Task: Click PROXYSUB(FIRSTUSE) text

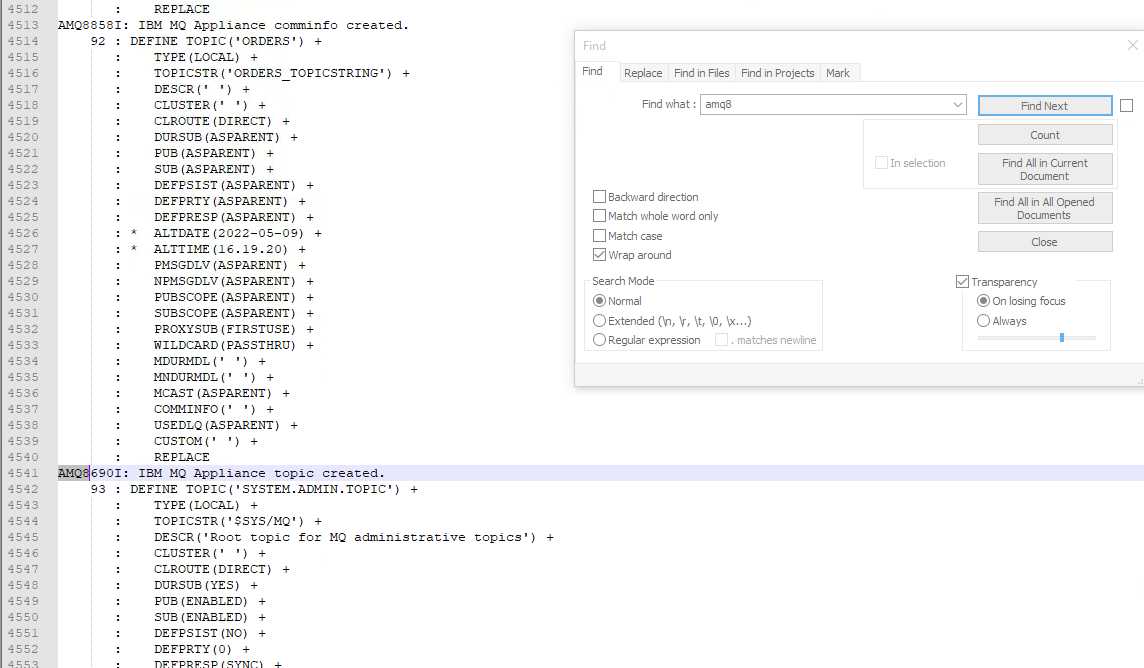Action: pos(225,330)
